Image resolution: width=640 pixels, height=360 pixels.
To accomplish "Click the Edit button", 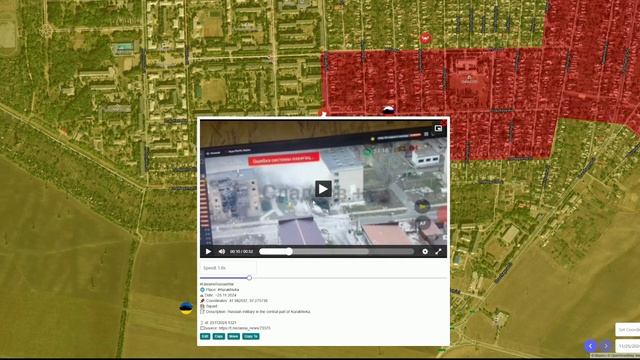I will tap(205, 336).
